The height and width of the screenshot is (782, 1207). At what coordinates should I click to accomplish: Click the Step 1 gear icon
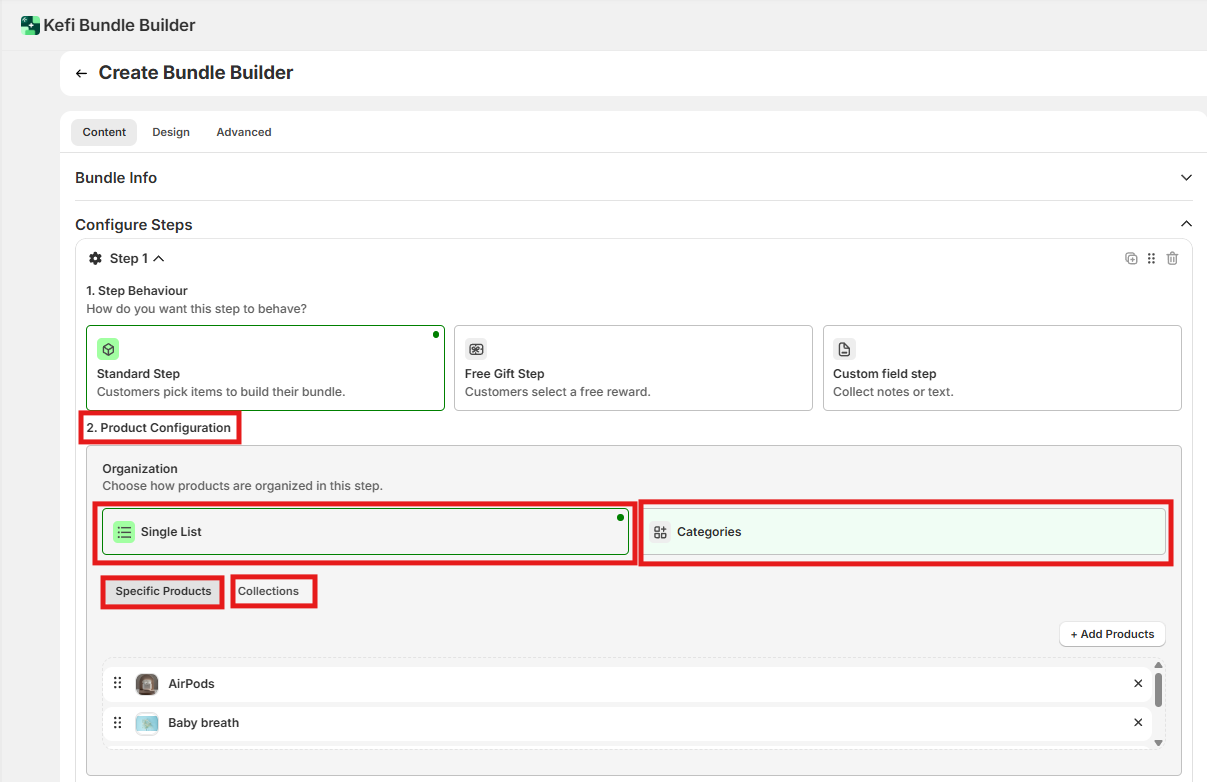(x=95, y=258)
